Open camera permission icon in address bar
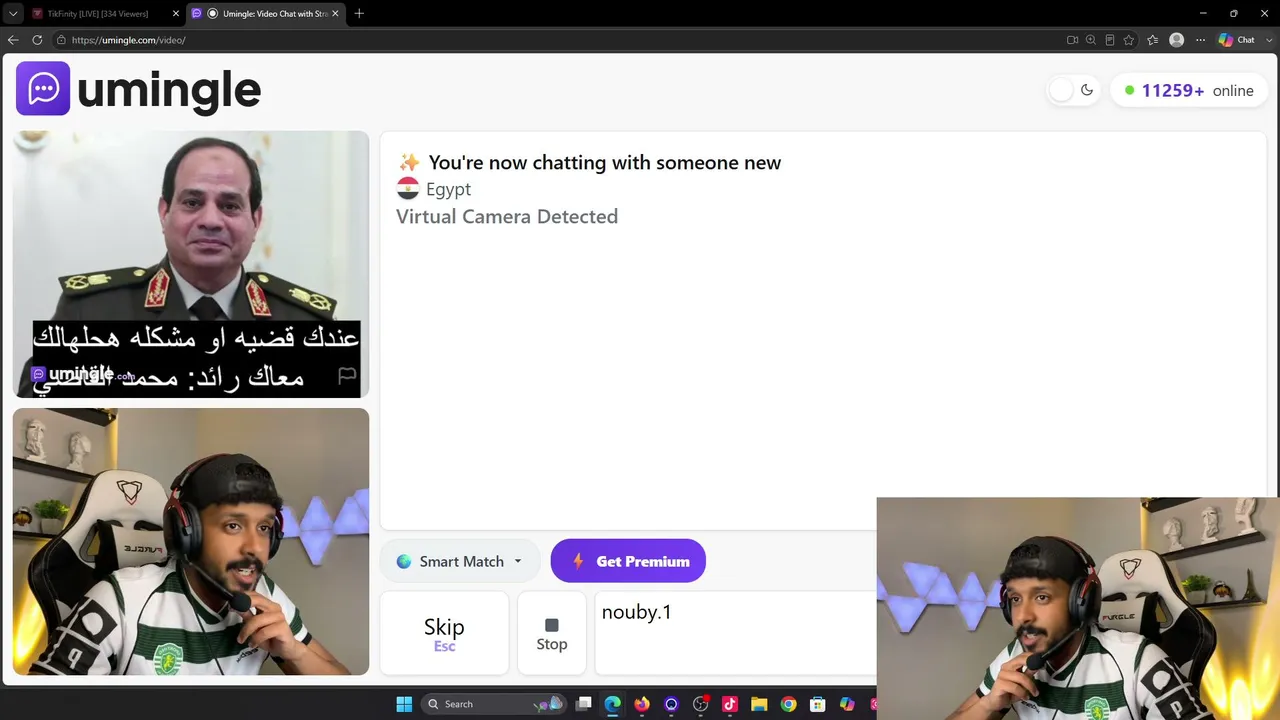The image size is (1280, 720). (x=1072, y=40)
